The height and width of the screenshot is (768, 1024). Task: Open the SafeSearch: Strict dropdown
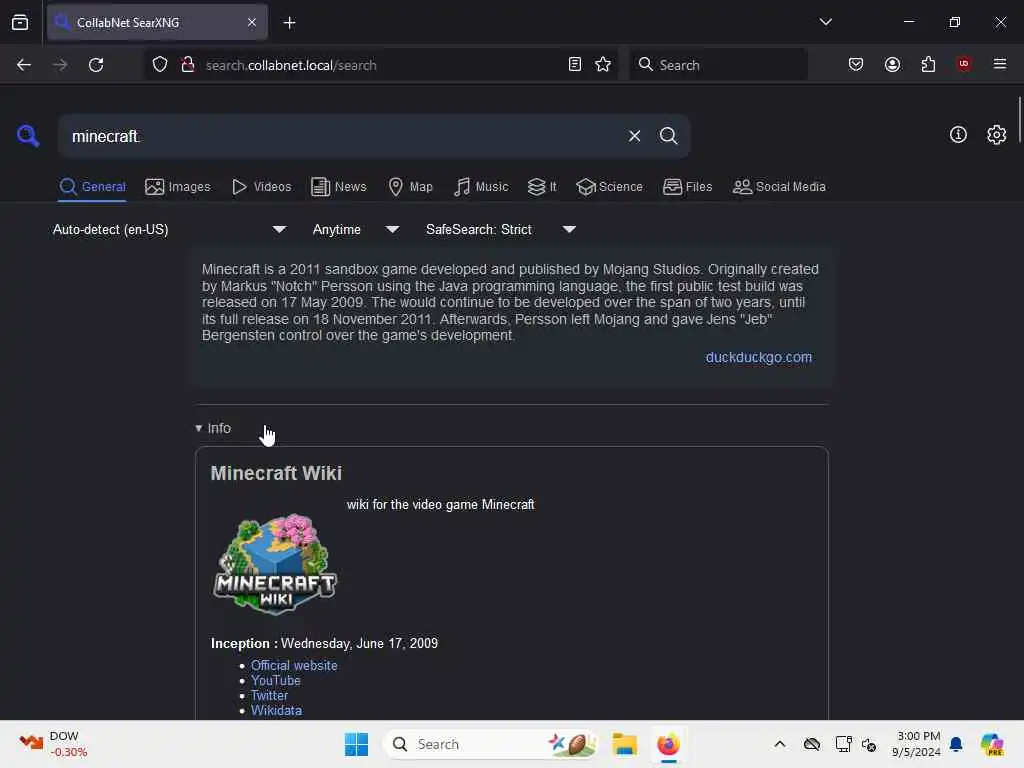pyautogui.click(x=501, y=229)
